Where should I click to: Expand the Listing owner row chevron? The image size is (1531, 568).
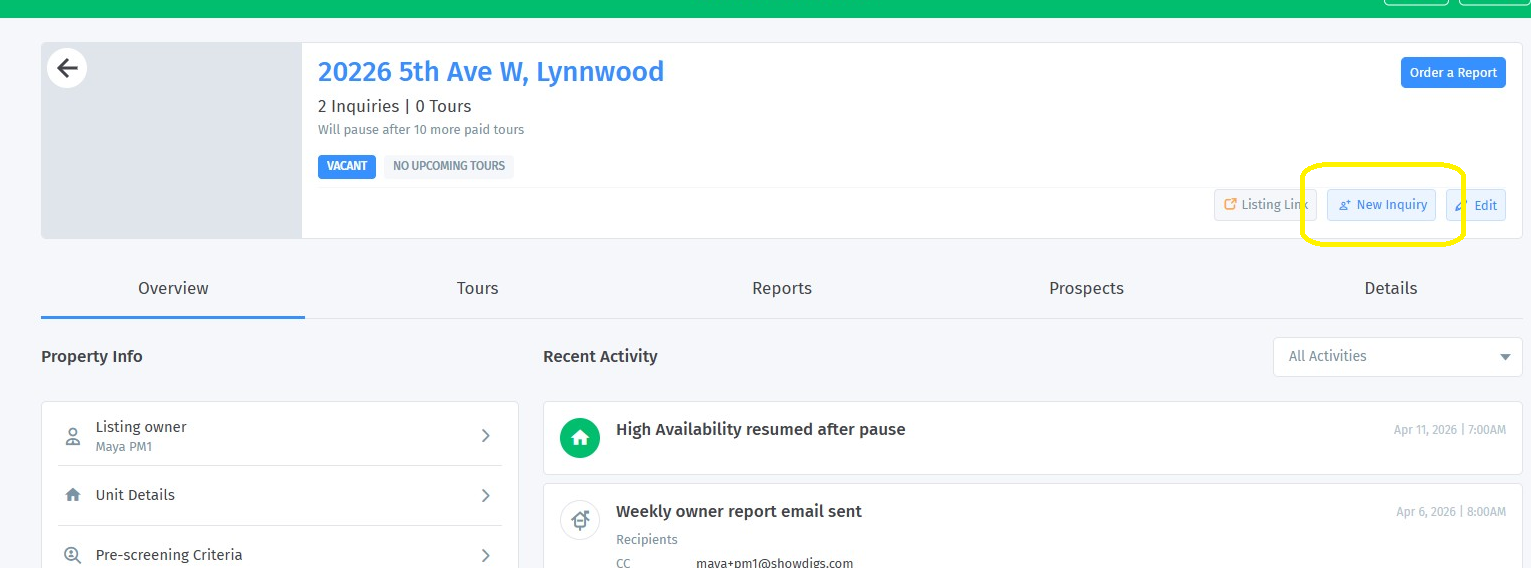pos(485,436)
